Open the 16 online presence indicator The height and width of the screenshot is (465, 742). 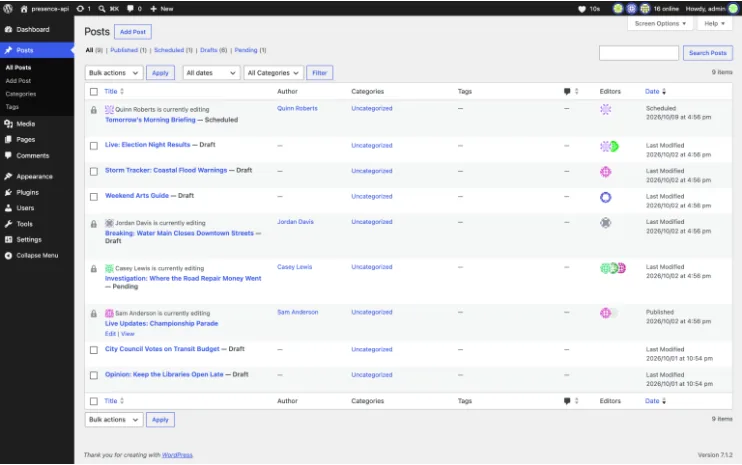[645, 9]
